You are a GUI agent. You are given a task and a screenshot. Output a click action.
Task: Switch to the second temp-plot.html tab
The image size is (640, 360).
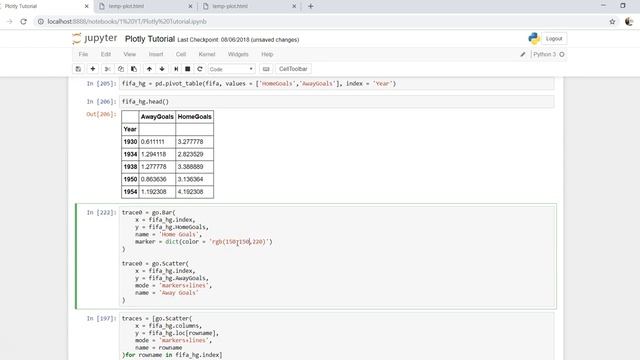[249, 6]
